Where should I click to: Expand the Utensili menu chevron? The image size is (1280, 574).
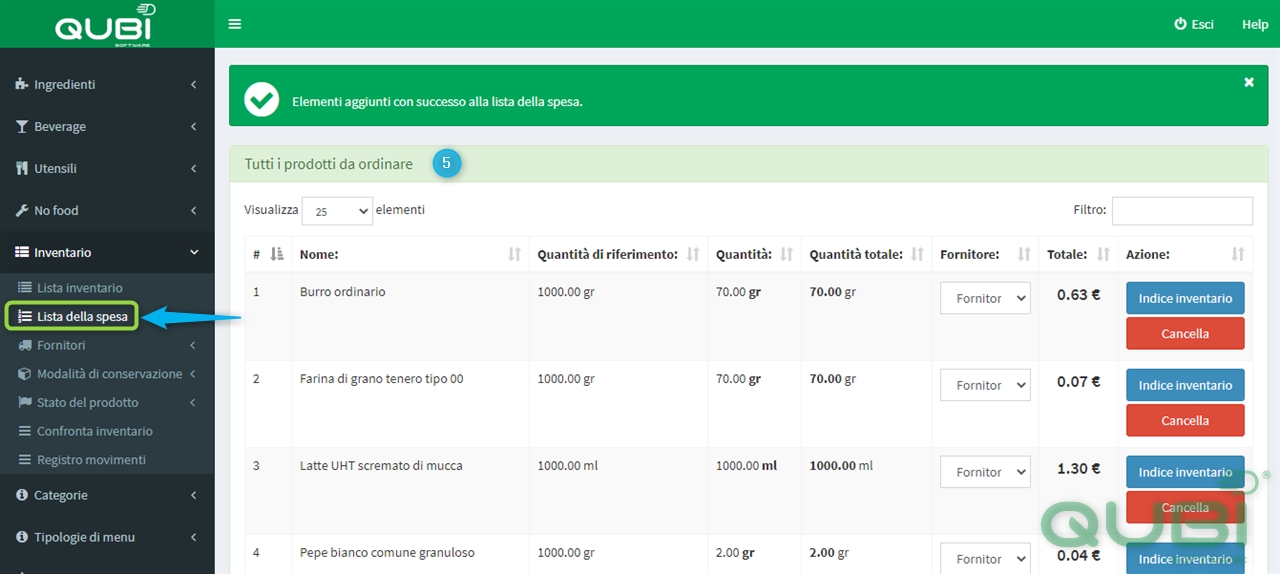tap(193, 169)
